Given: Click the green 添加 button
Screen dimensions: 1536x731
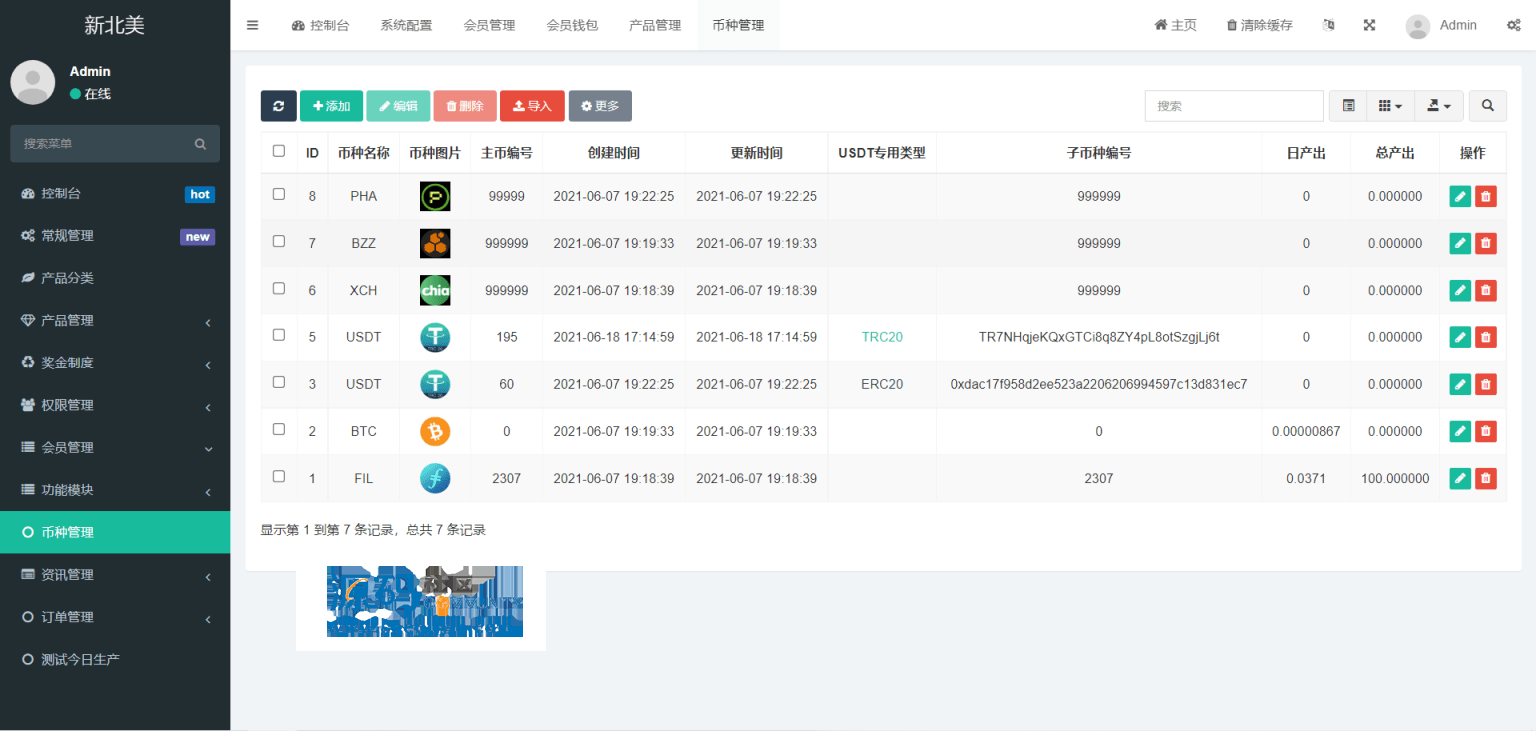Looking at the screenshot, I should (331, 106).
